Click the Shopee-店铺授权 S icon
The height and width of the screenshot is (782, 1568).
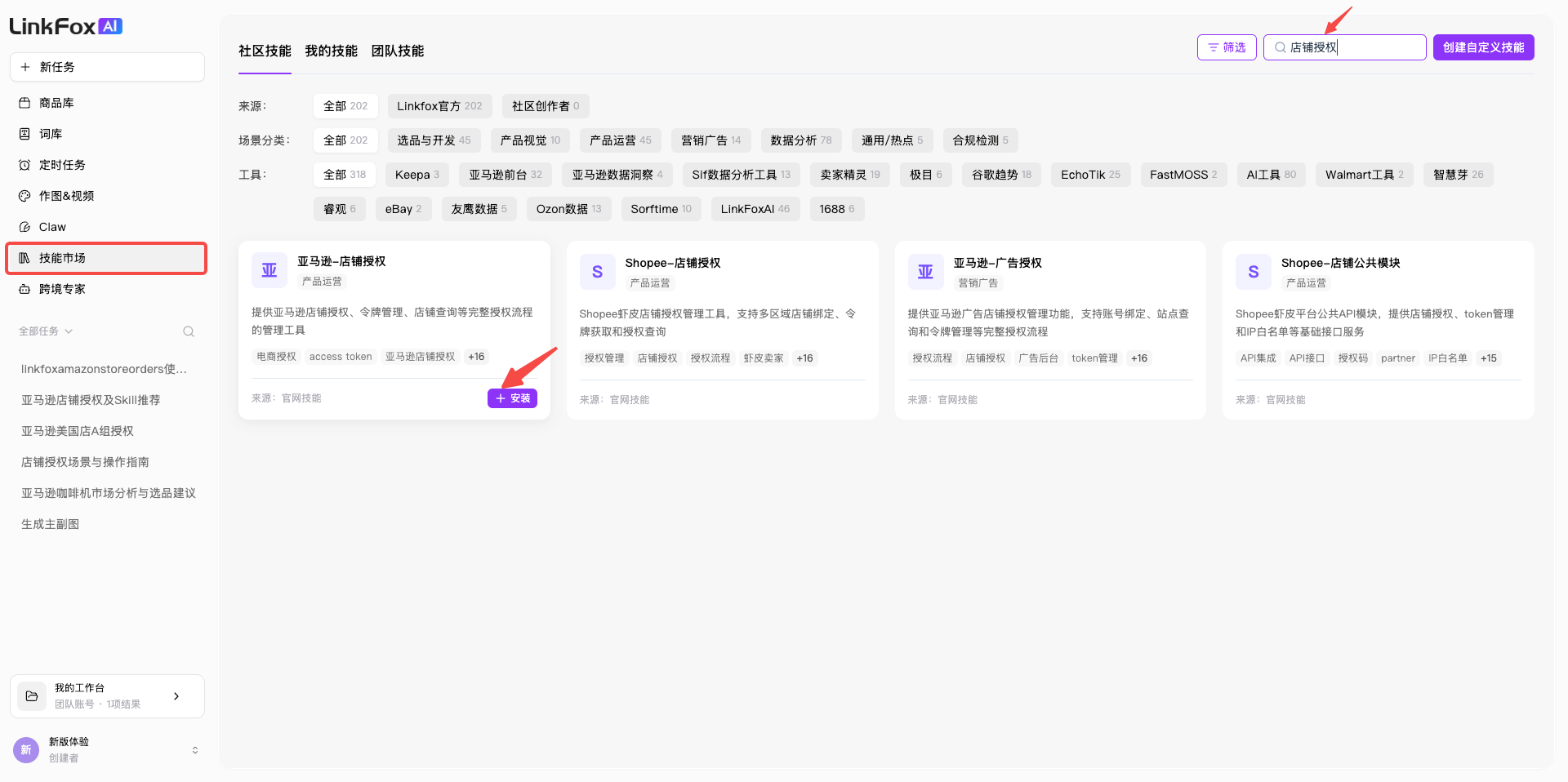click(x=597, y=272)
